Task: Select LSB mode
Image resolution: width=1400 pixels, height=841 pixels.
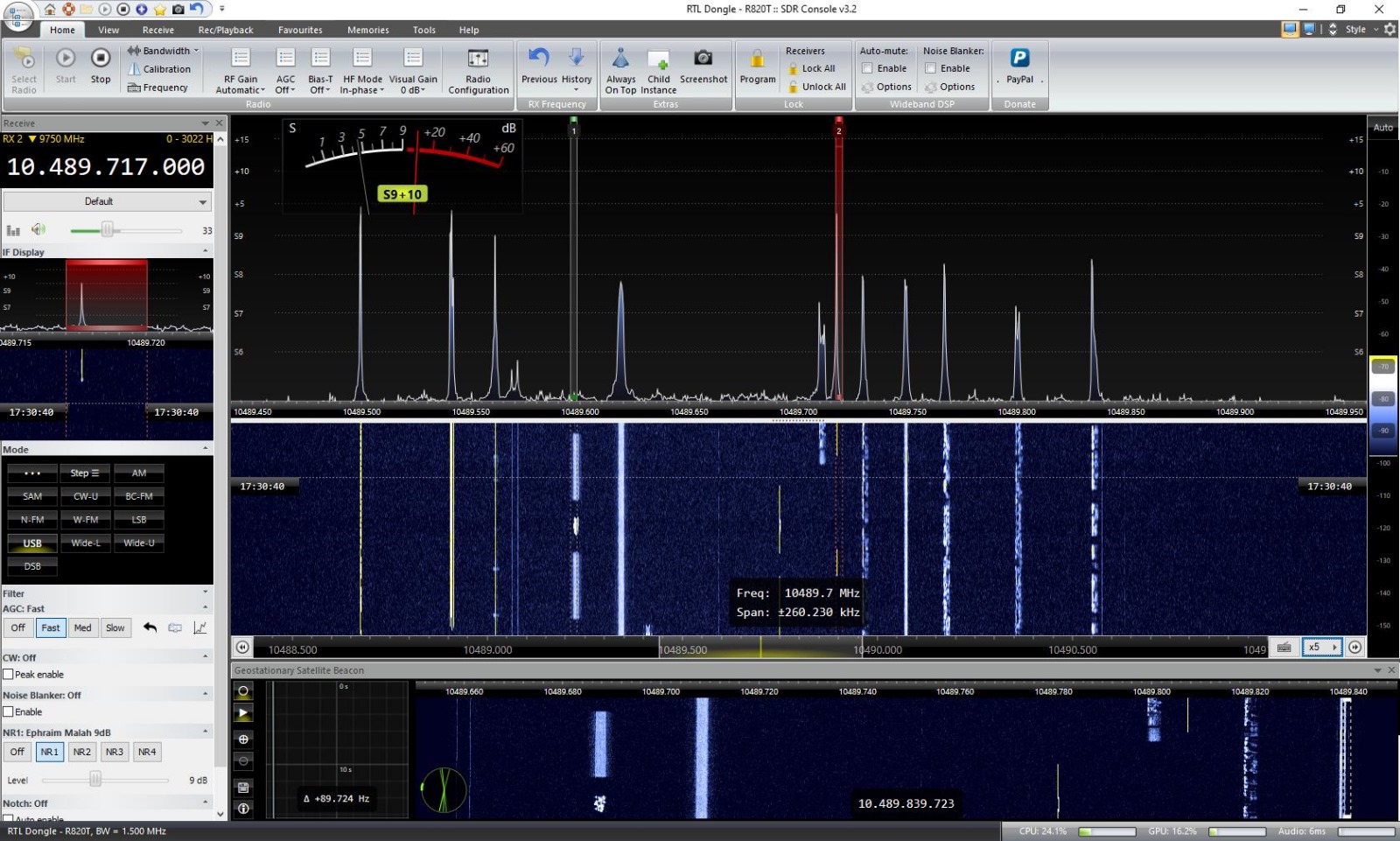Action: (139, 520)
